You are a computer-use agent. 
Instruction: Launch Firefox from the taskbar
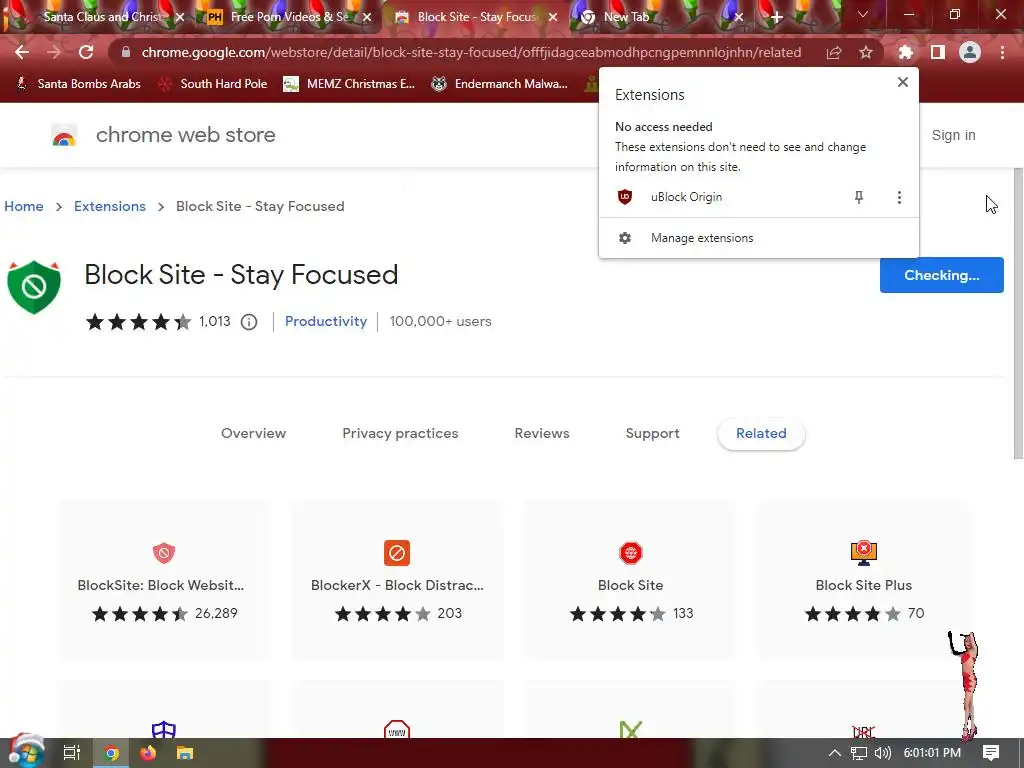coord(148,753)
